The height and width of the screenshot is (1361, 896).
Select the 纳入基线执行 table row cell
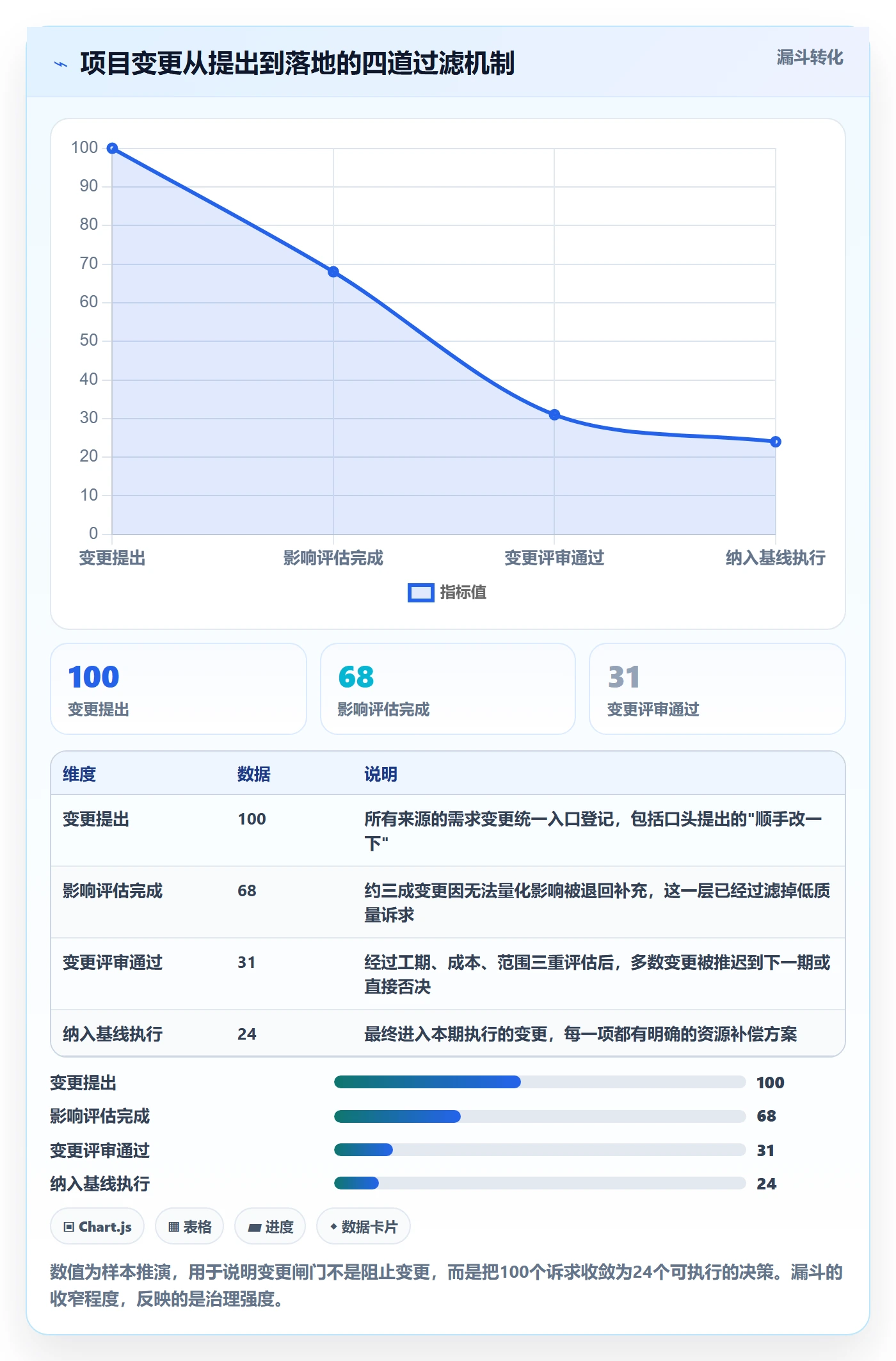coord(113,1034)
